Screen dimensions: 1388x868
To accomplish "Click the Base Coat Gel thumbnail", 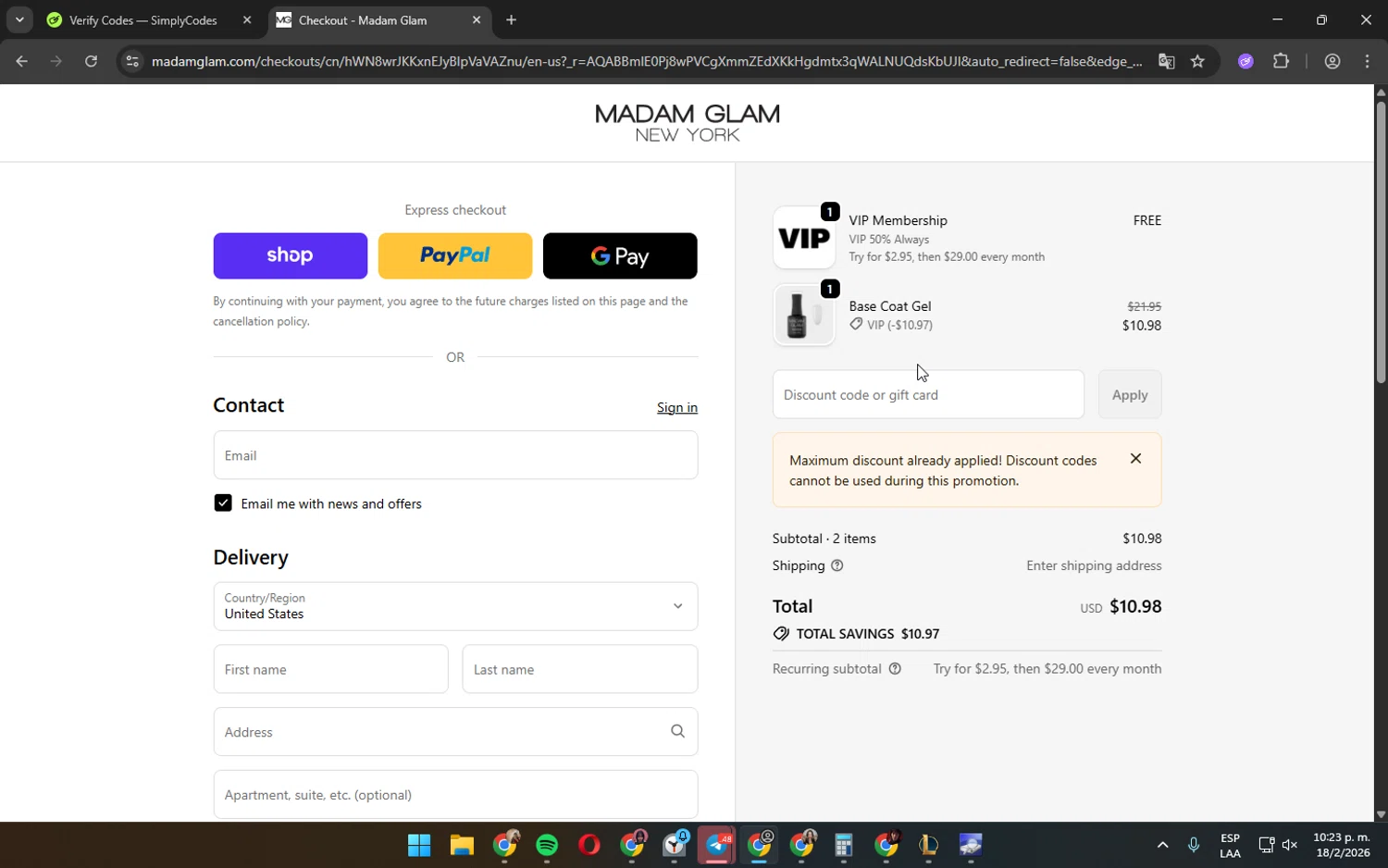I will tap(803, 315).
